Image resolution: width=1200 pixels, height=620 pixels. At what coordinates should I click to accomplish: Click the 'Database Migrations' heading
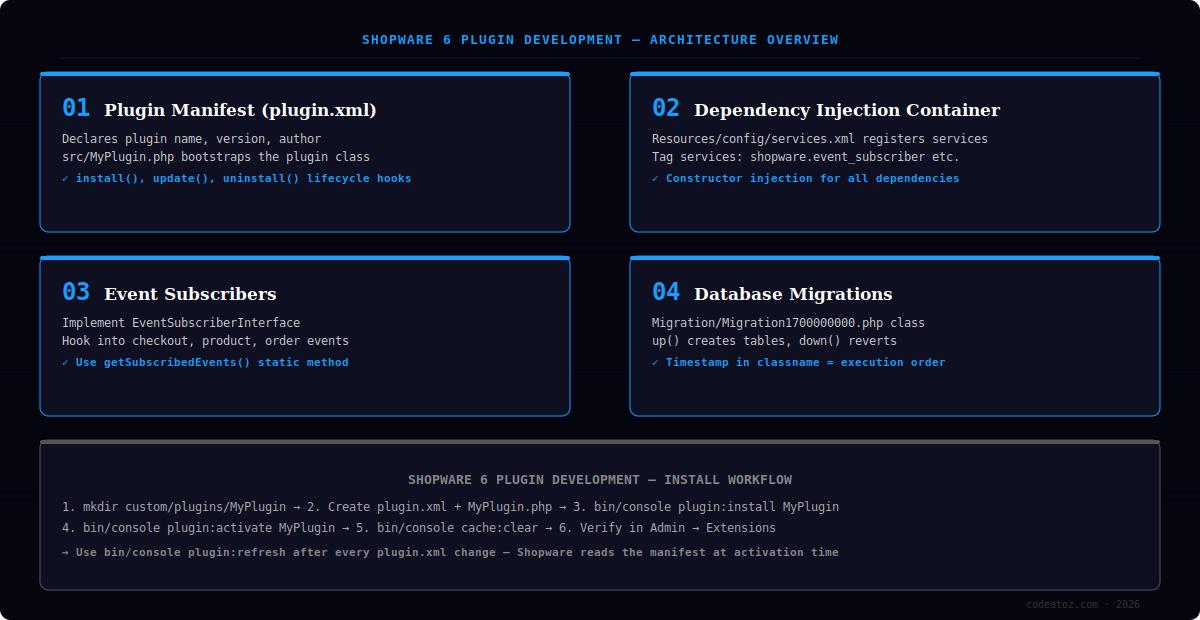(793, 294)
